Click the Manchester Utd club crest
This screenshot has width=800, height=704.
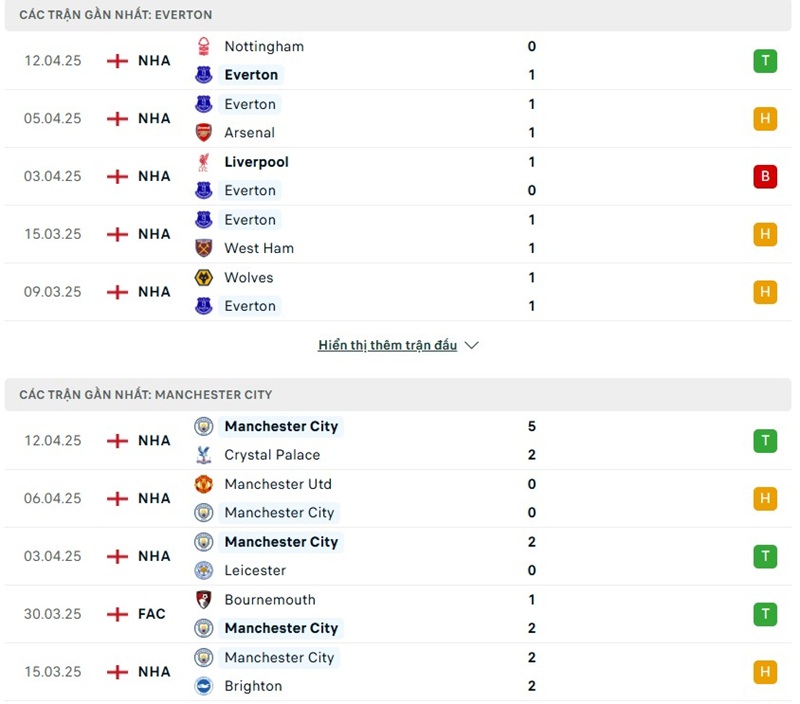click(x=204, y=484)
